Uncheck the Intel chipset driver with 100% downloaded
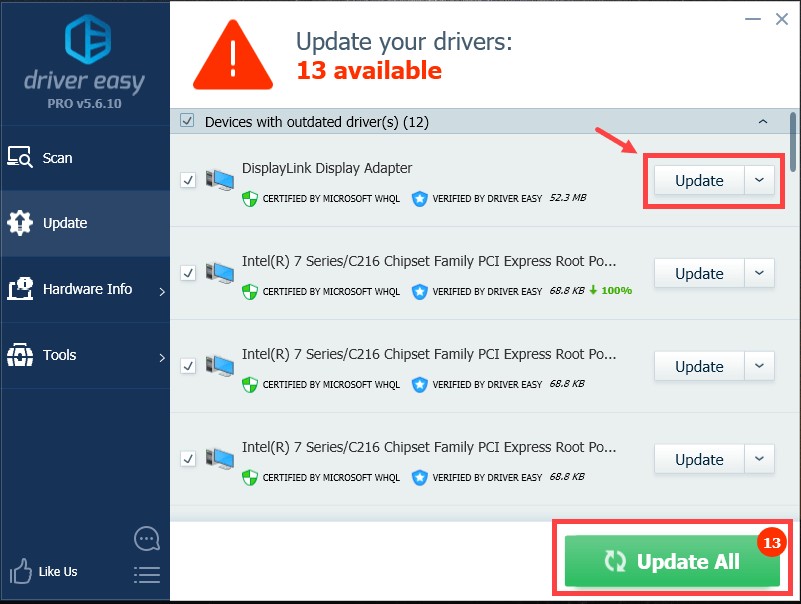The width and height of the screenshot is (801, 604). click(188, 273)
